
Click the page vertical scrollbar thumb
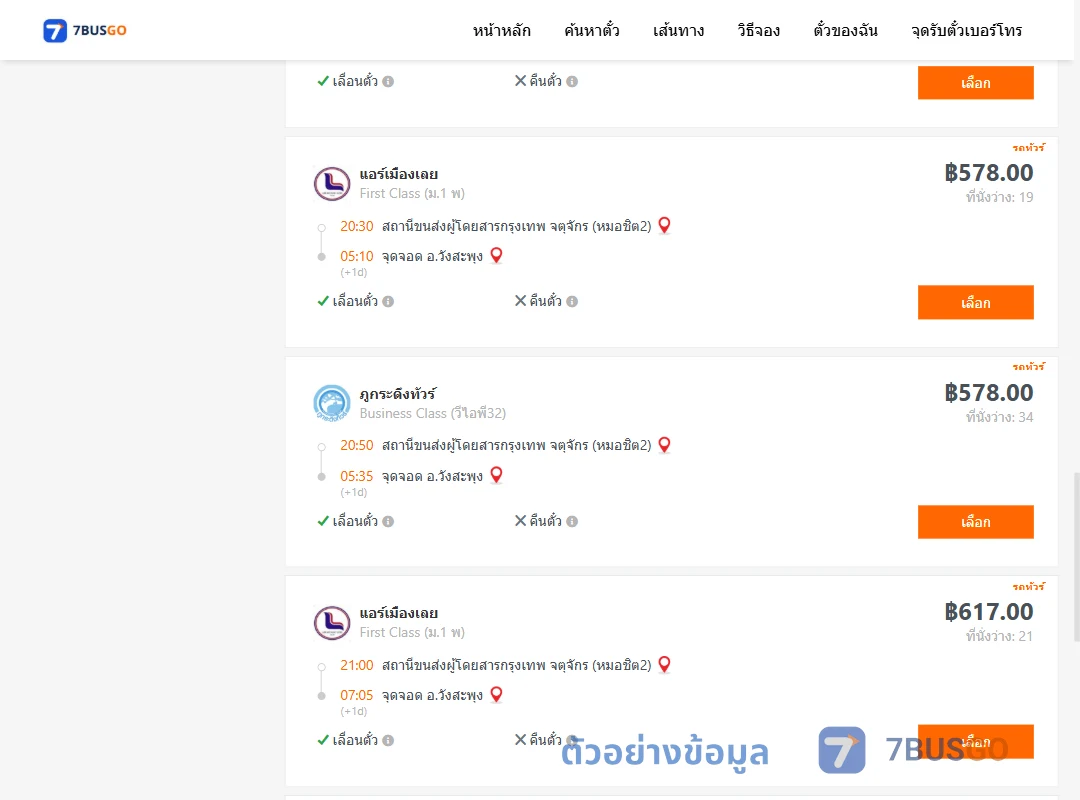[1076, 557]
